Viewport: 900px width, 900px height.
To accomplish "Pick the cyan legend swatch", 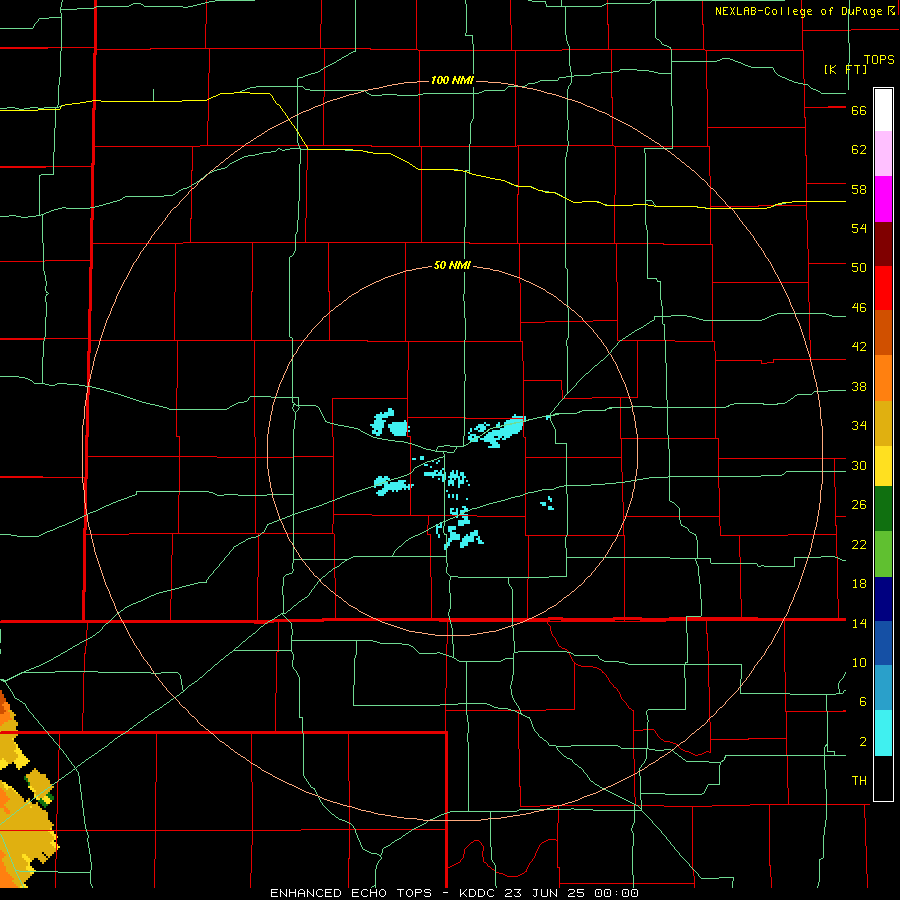I will (x=883, y=733).
